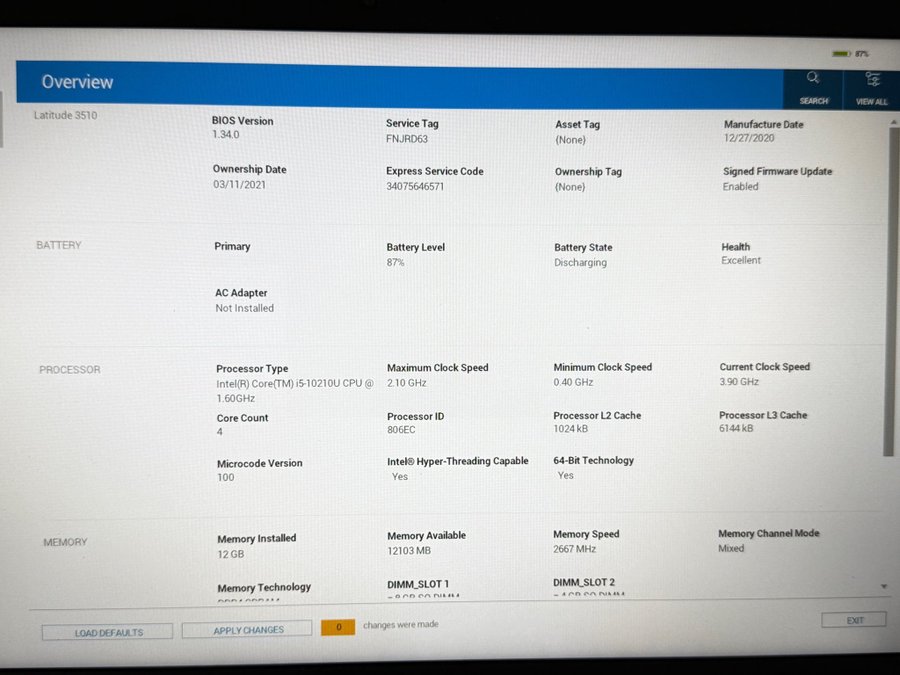
Task: Click Current Clock Speed 3.90 GHz
Action: (x=739, y=382)
